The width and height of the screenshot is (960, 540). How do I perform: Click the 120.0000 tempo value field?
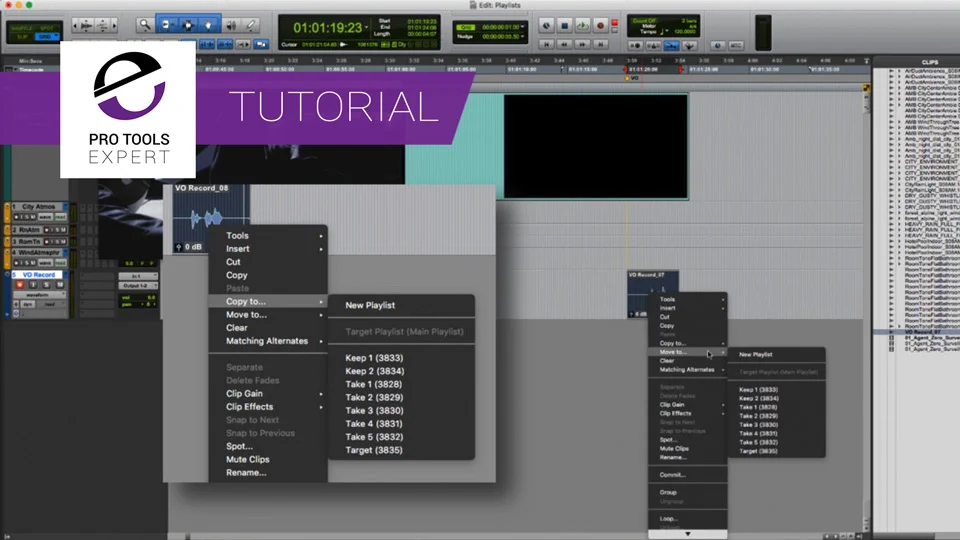[685, 32]
